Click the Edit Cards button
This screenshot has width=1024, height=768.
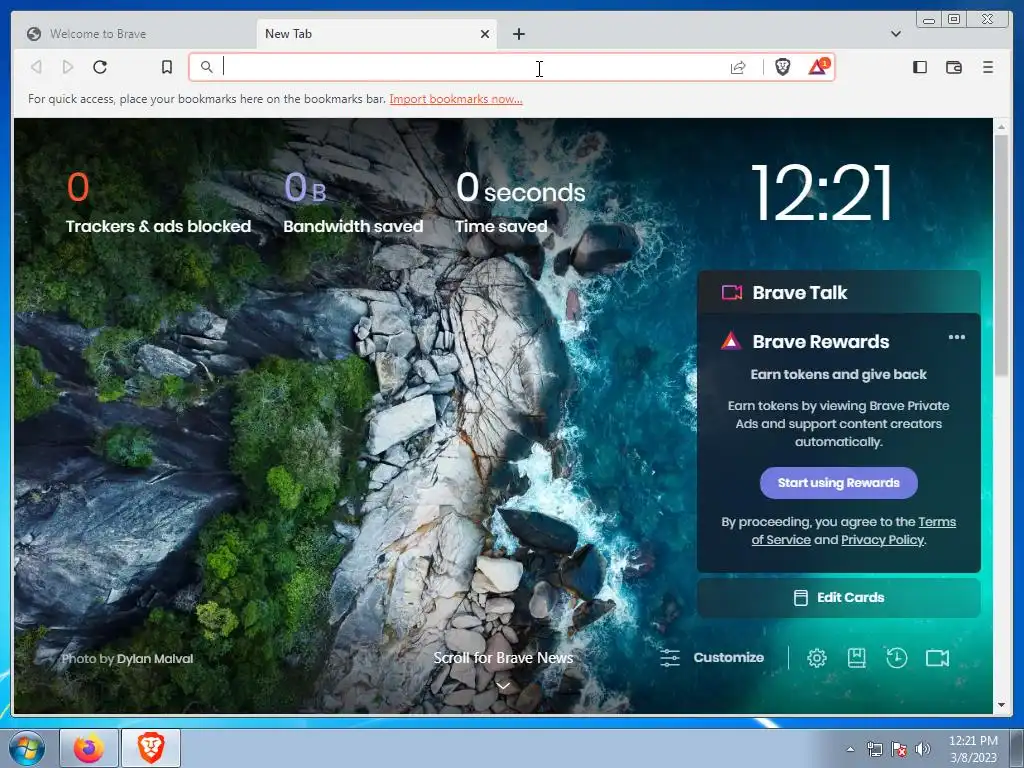coord(839,598)
